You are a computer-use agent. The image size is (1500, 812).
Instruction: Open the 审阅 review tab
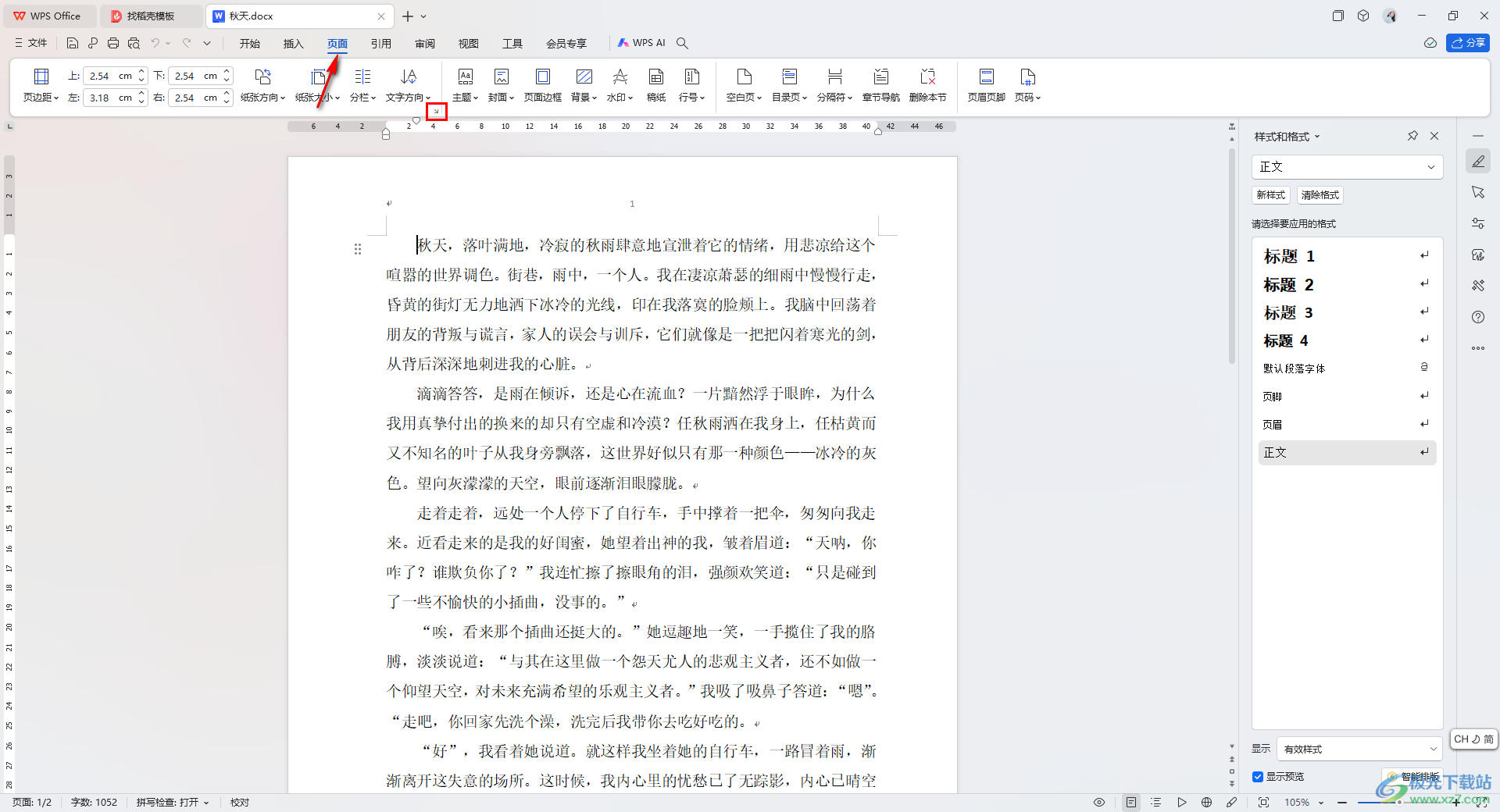coord(425,44)
